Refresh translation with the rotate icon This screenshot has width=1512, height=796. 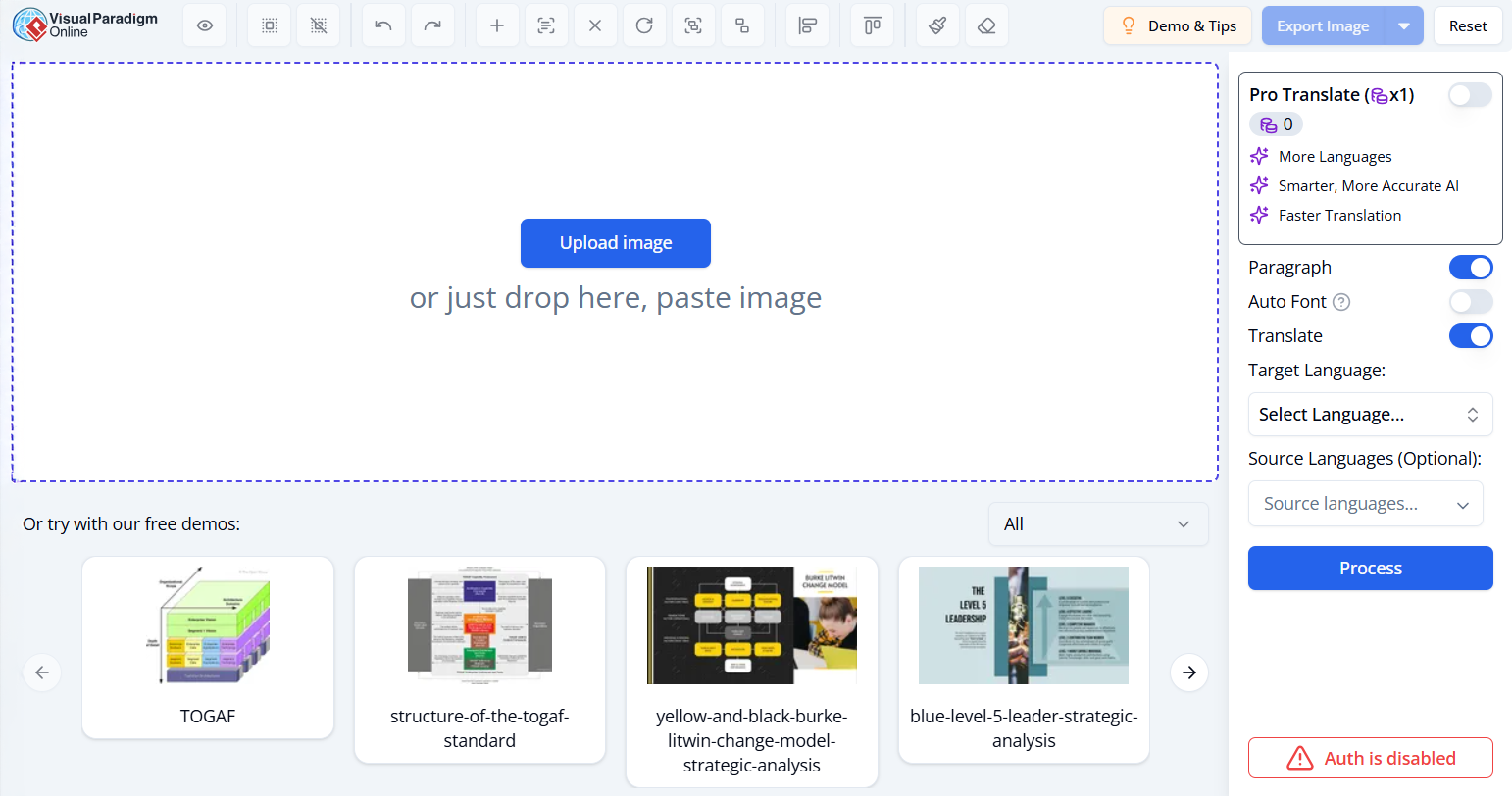644,25
